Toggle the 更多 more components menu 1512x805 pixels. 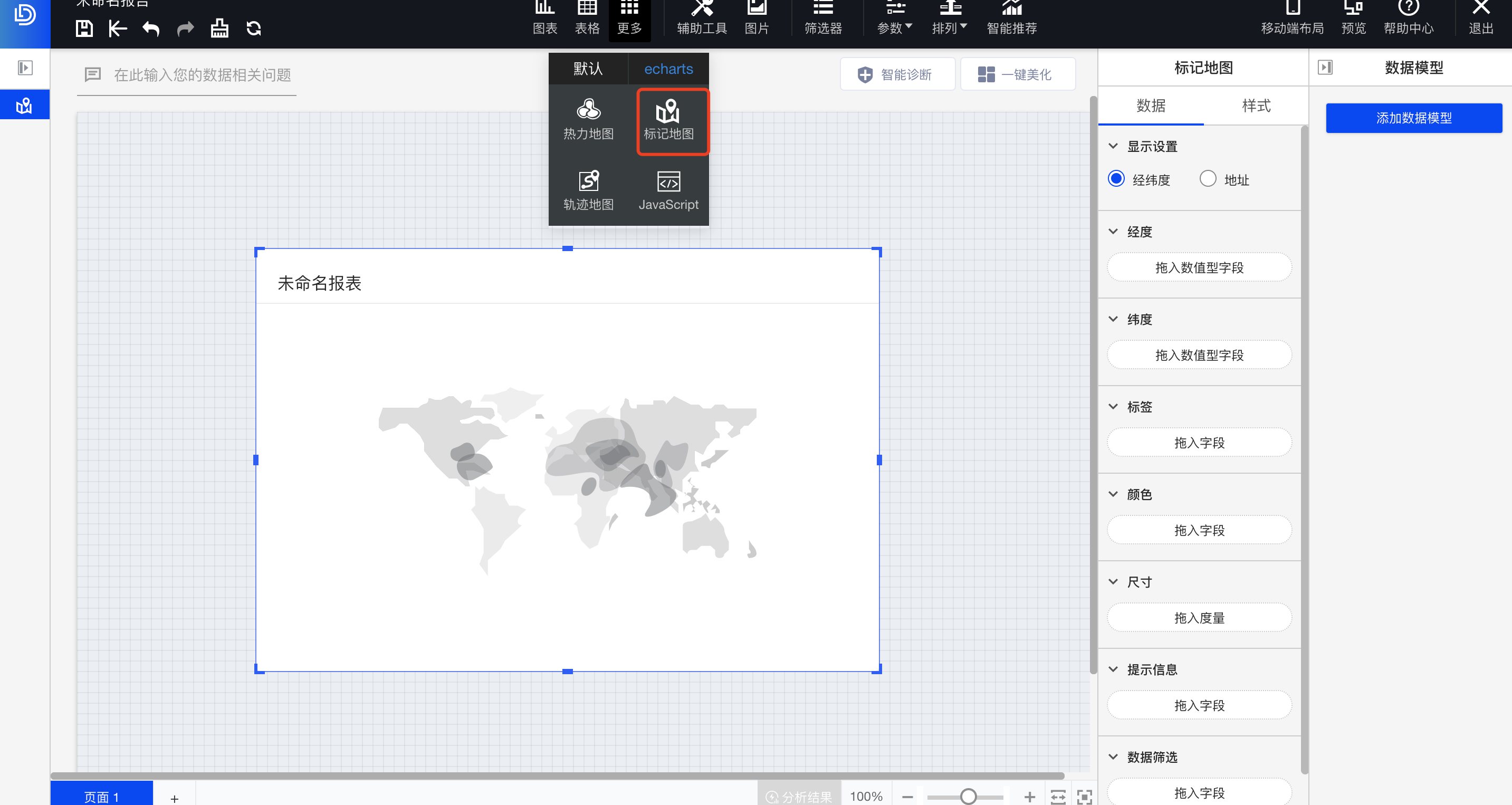(629, 20)
